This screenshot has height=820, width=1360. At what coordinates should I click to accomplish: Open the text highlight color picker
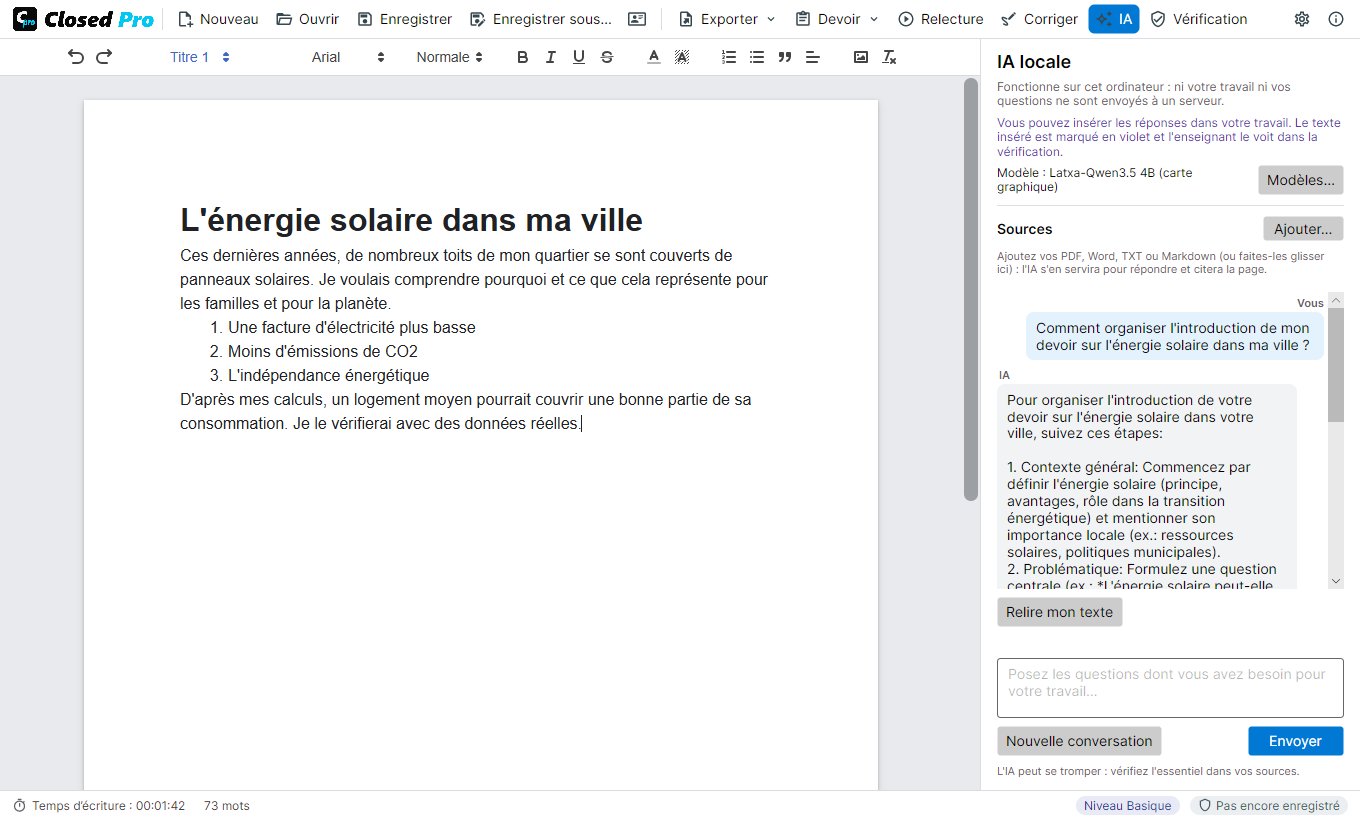coord(682,57)
